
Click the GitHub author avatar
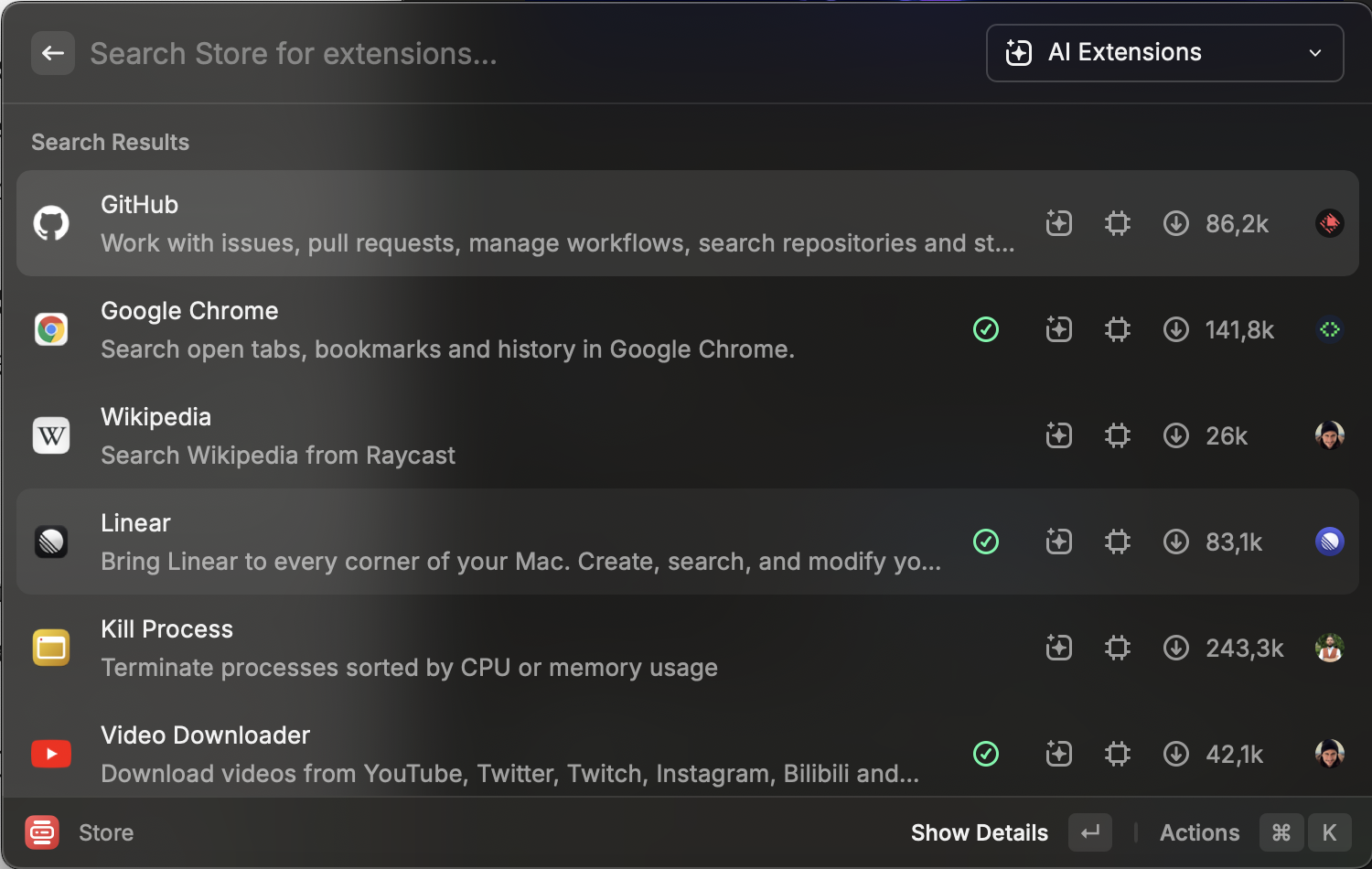pyautogui.click(x=1330, y=223)
